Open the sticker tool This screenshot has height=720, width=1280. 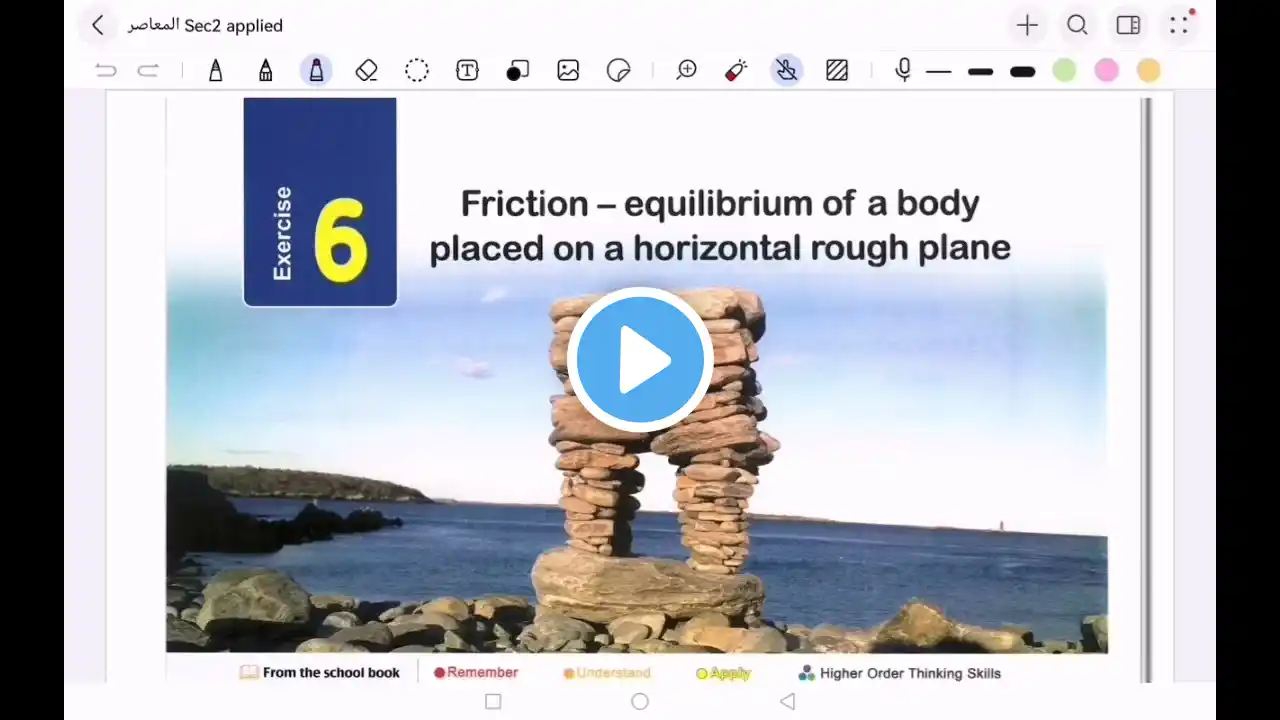coord(619,70)
